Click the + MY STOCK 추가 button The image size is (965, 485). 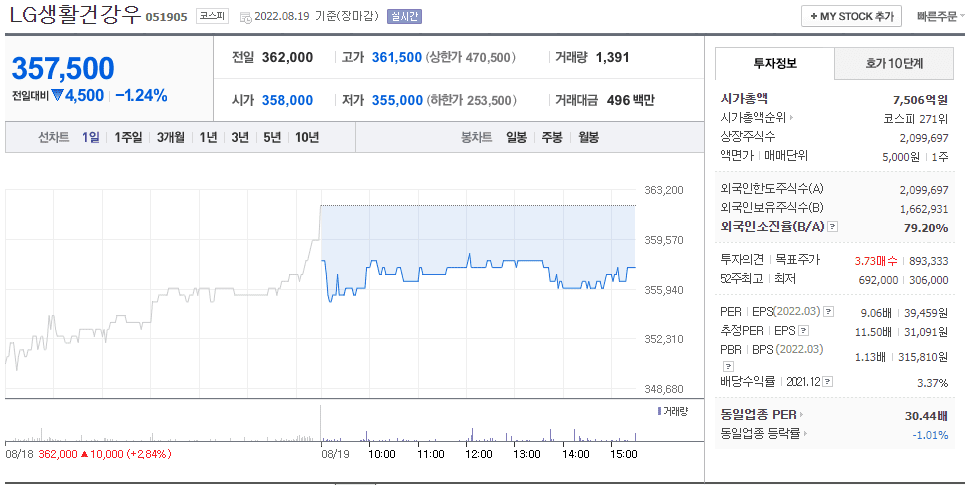[852, 17]
